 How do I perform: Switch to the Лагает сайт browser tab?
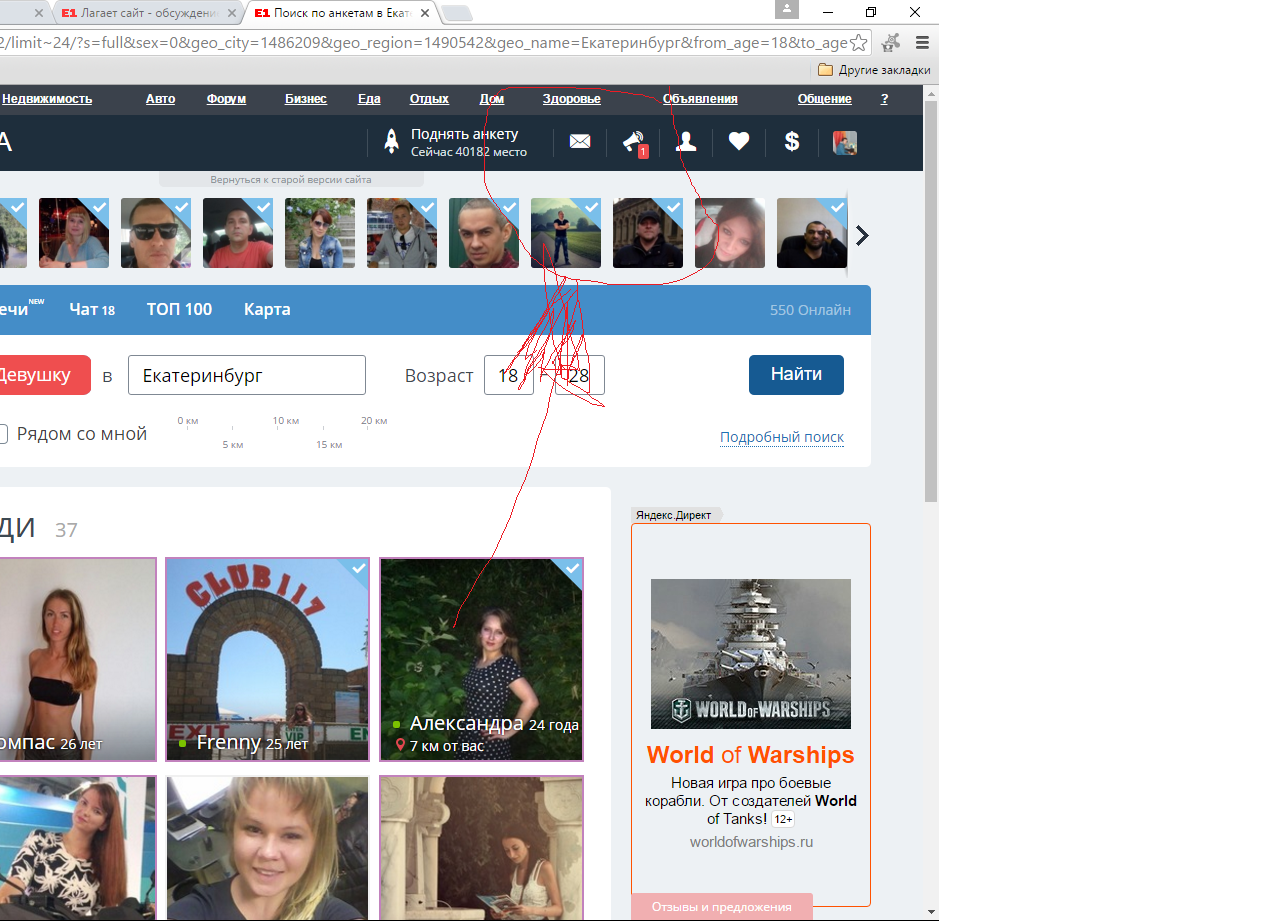tap(146, 13)
